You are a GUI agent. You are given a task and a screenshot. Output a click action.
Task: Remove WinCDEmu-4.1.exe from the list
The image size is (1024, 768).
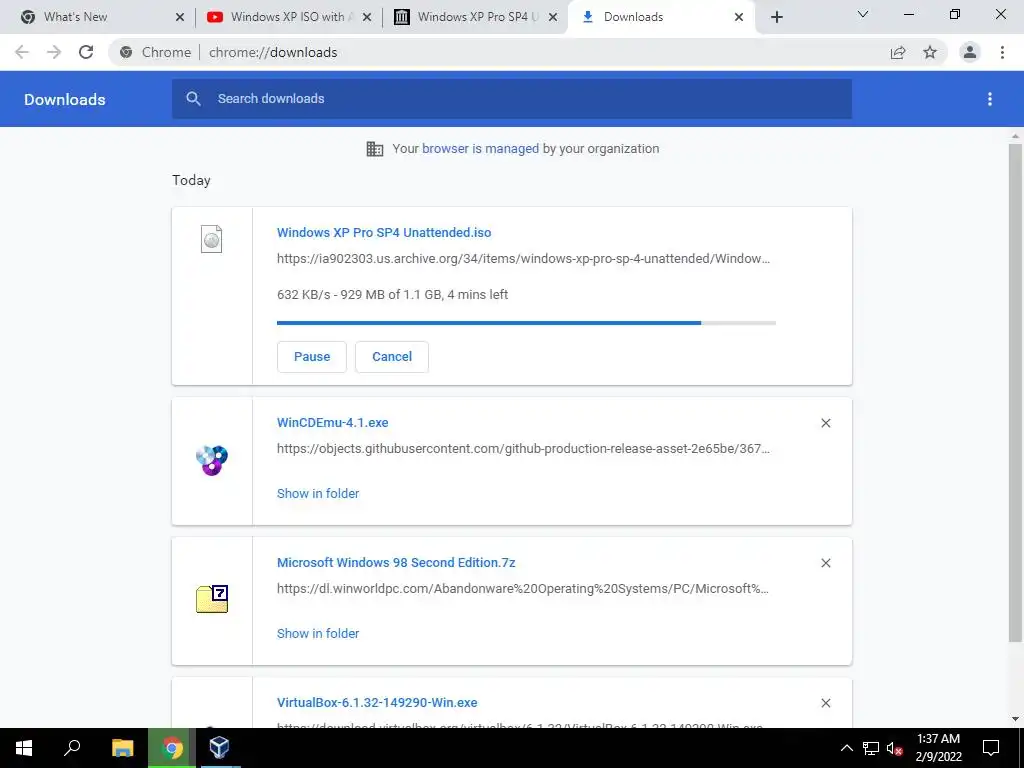click(x=825, y=423)
